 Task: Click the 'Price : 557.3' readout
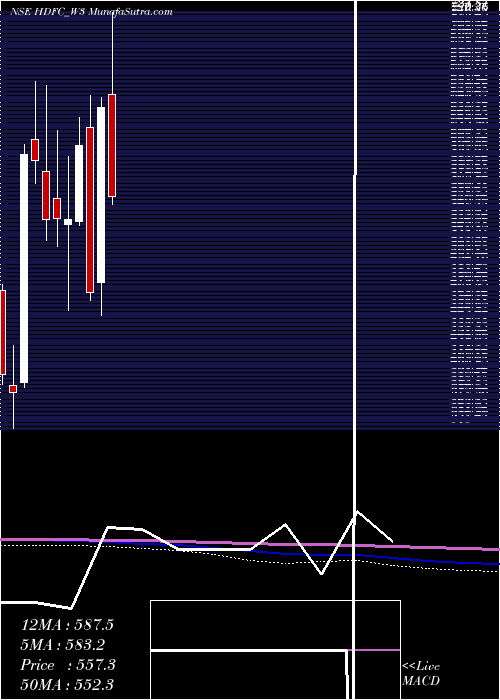coord(68,665)
